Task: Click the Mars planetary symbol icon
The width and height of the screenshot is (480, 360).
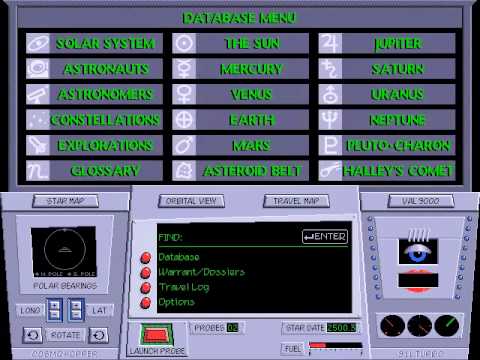Action: 184,145
